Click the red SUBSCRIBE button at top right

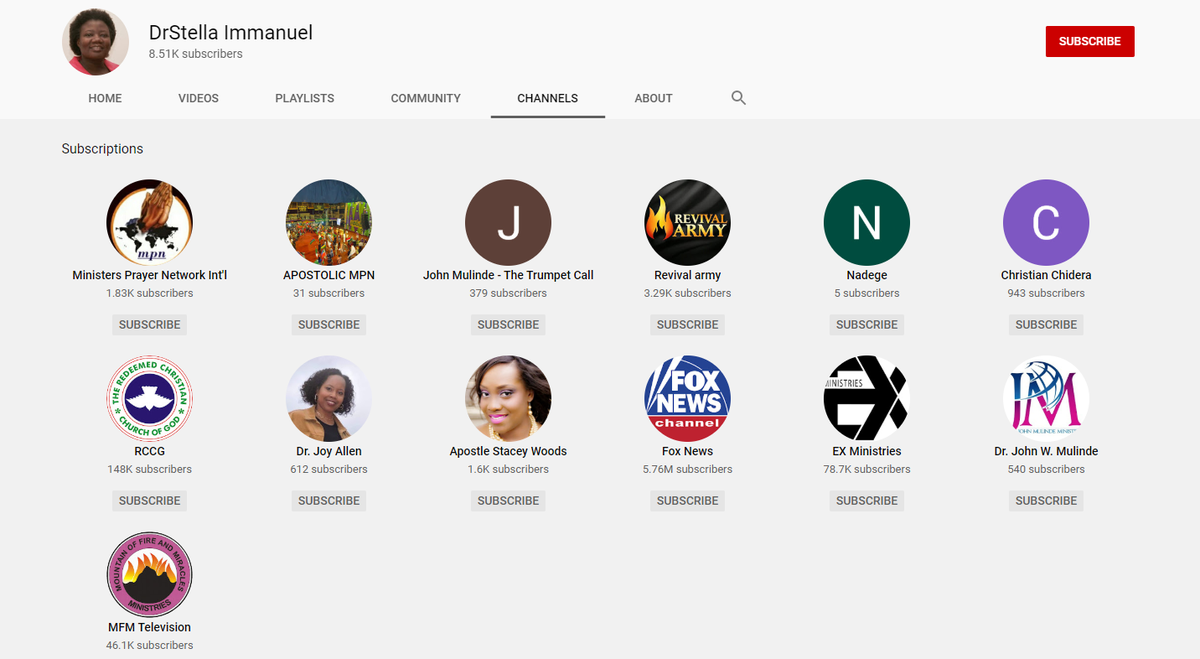click(1090, 41)
